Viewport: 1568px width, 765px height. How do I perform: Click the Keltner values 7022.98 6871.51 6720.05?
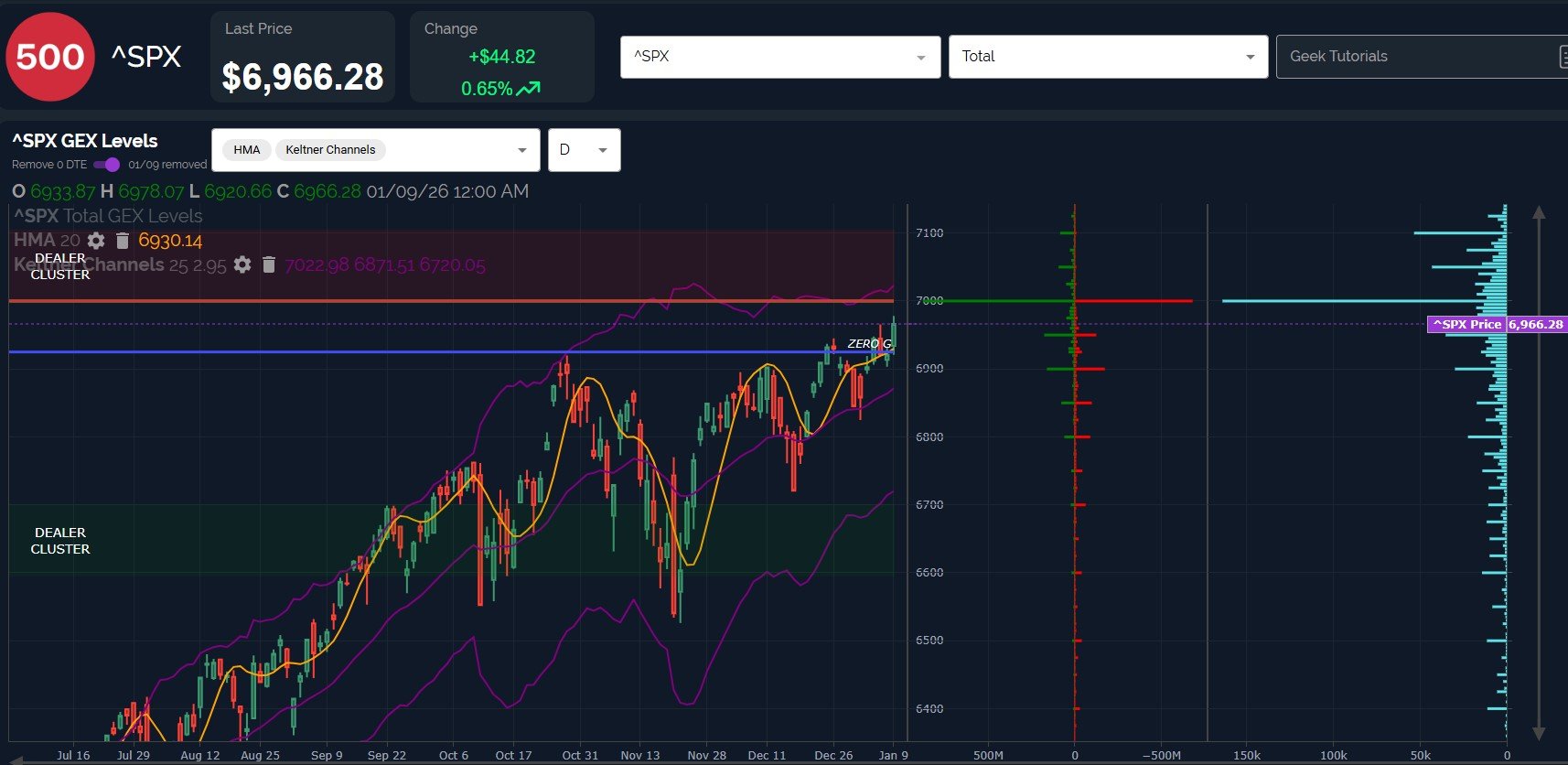click(x=385, y=265)
